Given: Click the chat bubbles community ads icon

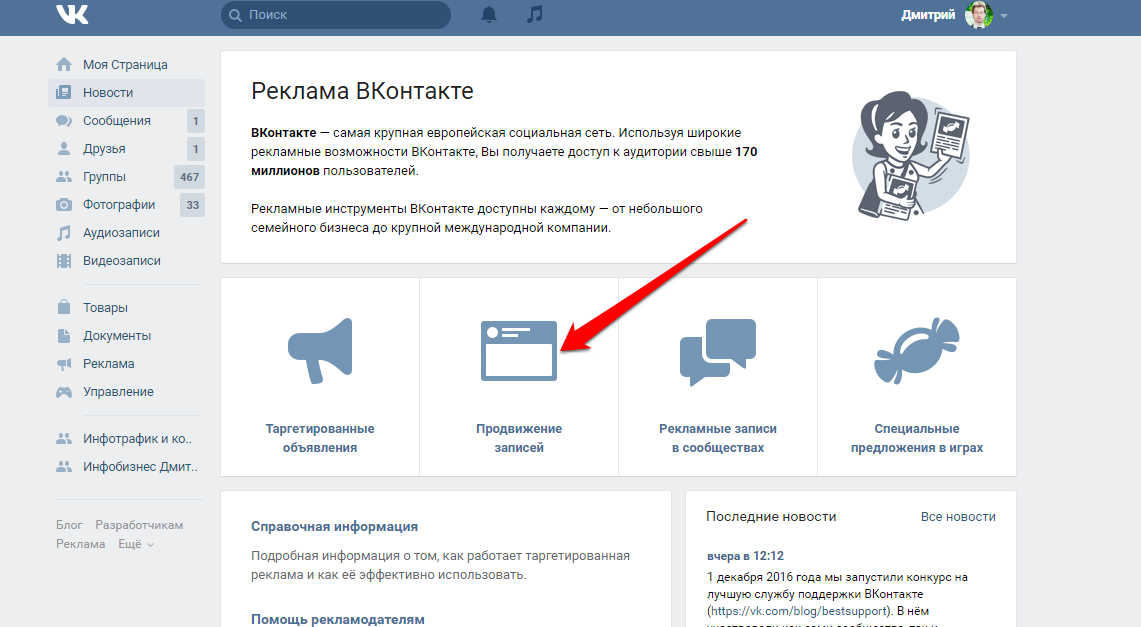Looking at the screenshot, I should (717, 351).
